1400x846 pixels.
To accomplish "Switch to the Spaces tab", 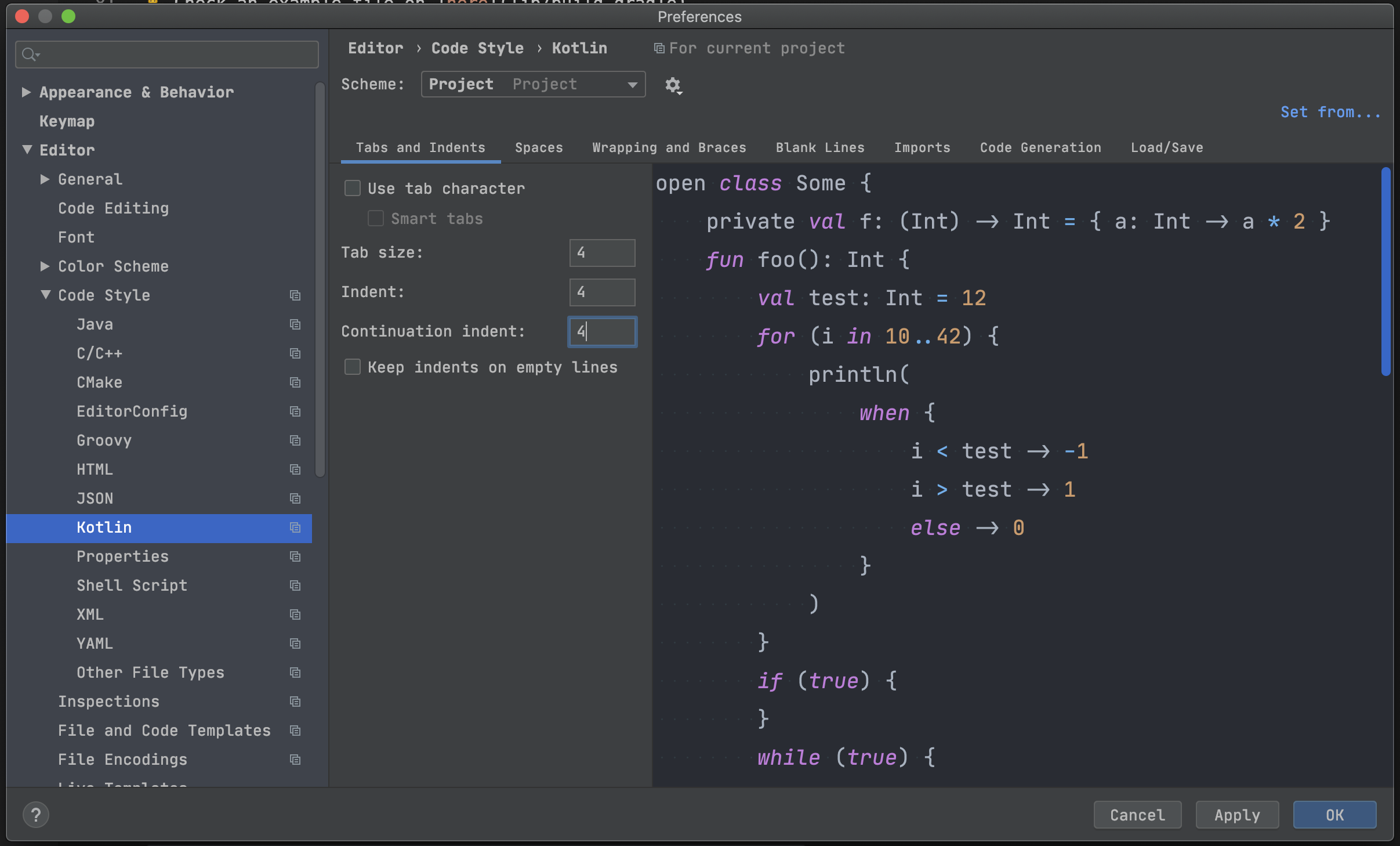I will [x=539, y=147].
